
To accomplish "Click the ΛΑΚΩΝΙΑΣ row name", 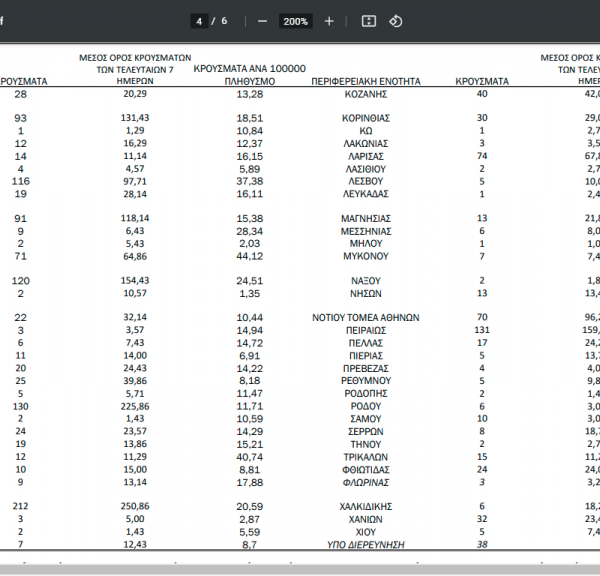I will click(366, 144).
